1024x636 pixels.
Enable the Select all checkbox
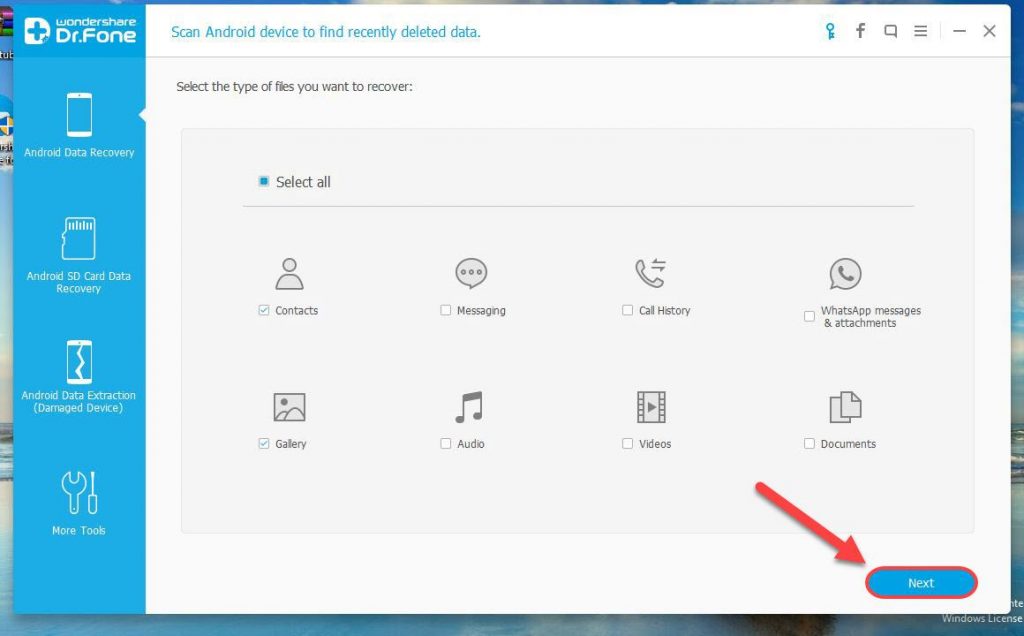point(263,181)
